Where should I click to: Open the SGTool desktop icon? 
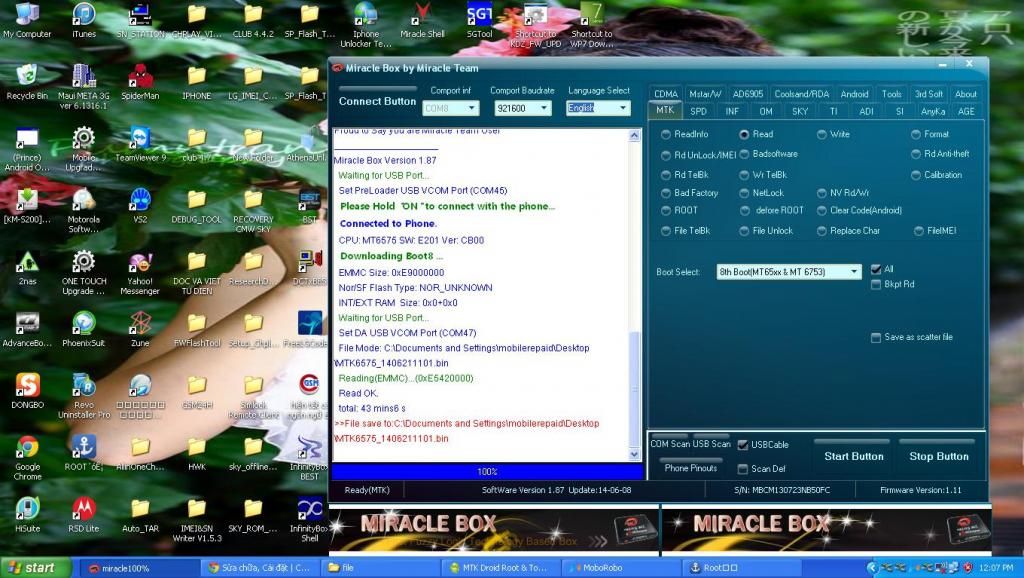tap(479, 20)
